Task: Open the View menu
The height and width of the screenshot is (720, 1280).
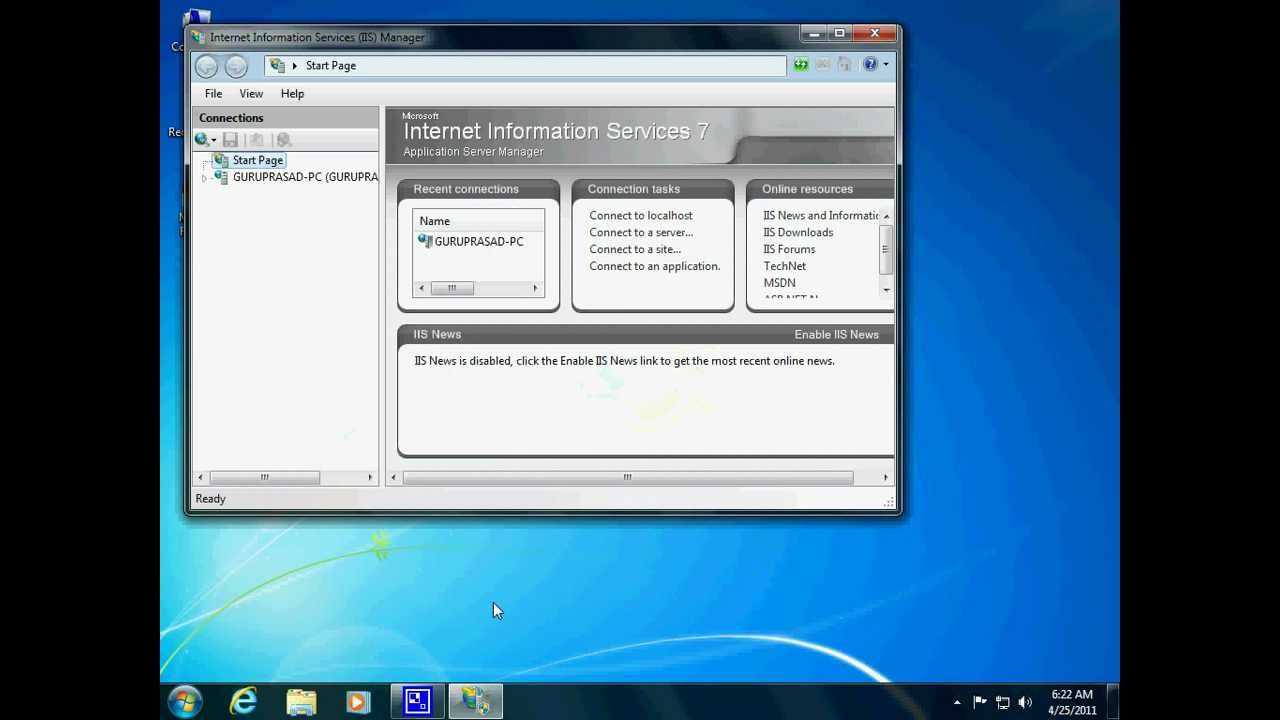Action: click(251, 93)
